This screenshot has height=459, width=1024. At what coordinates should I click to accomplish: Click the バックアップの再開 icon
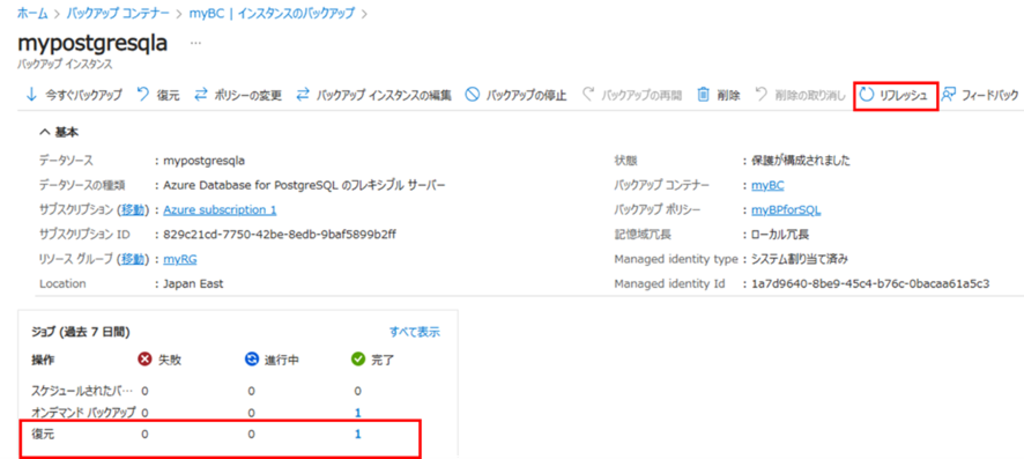(x=588, y=95)
